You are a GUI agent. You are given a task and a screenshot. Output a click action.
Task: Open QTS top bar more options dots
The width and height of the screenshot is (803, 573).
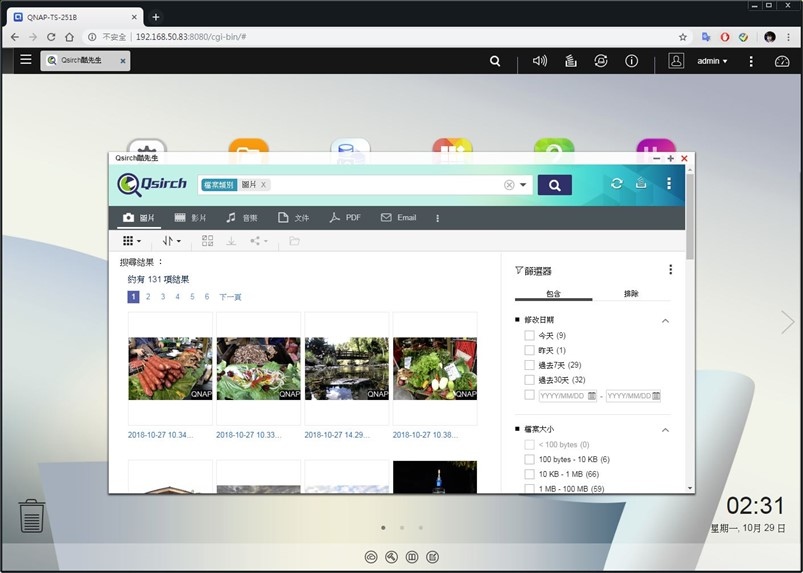(751, 61)
